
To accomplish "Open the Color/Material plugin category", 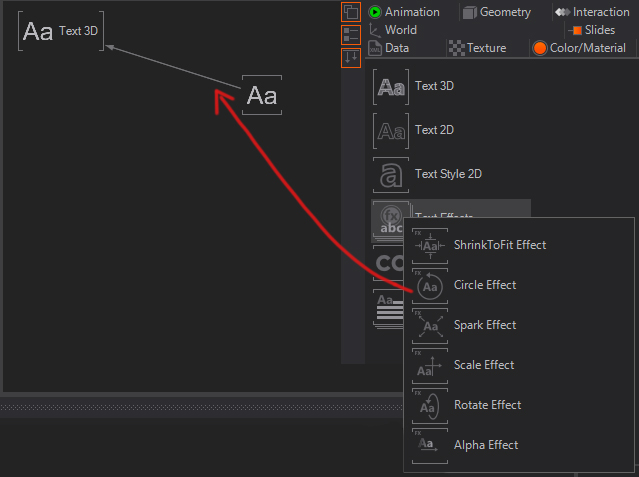I will (x=581, y=48).
